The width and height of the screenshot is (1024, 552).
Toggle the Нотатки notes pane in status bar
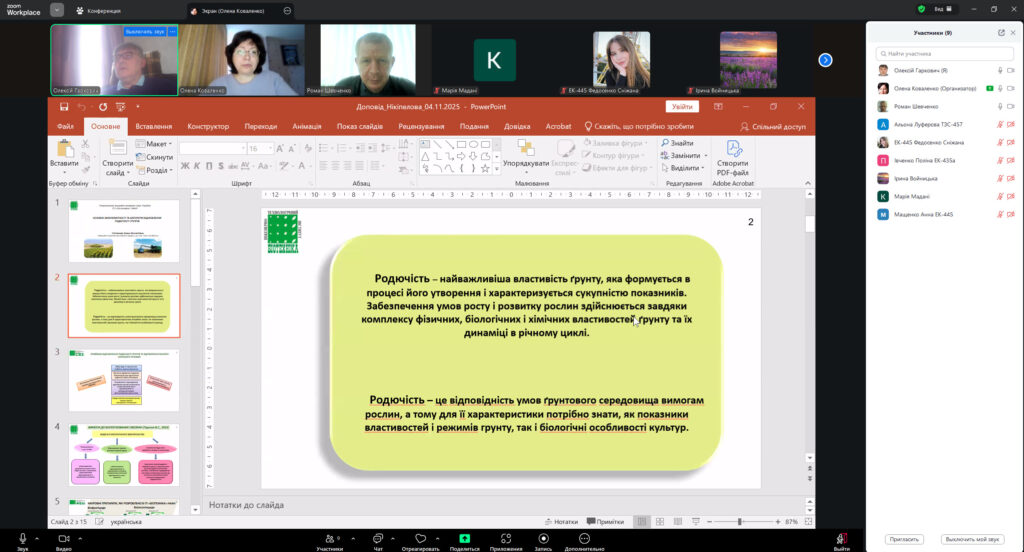click(560, 522)
